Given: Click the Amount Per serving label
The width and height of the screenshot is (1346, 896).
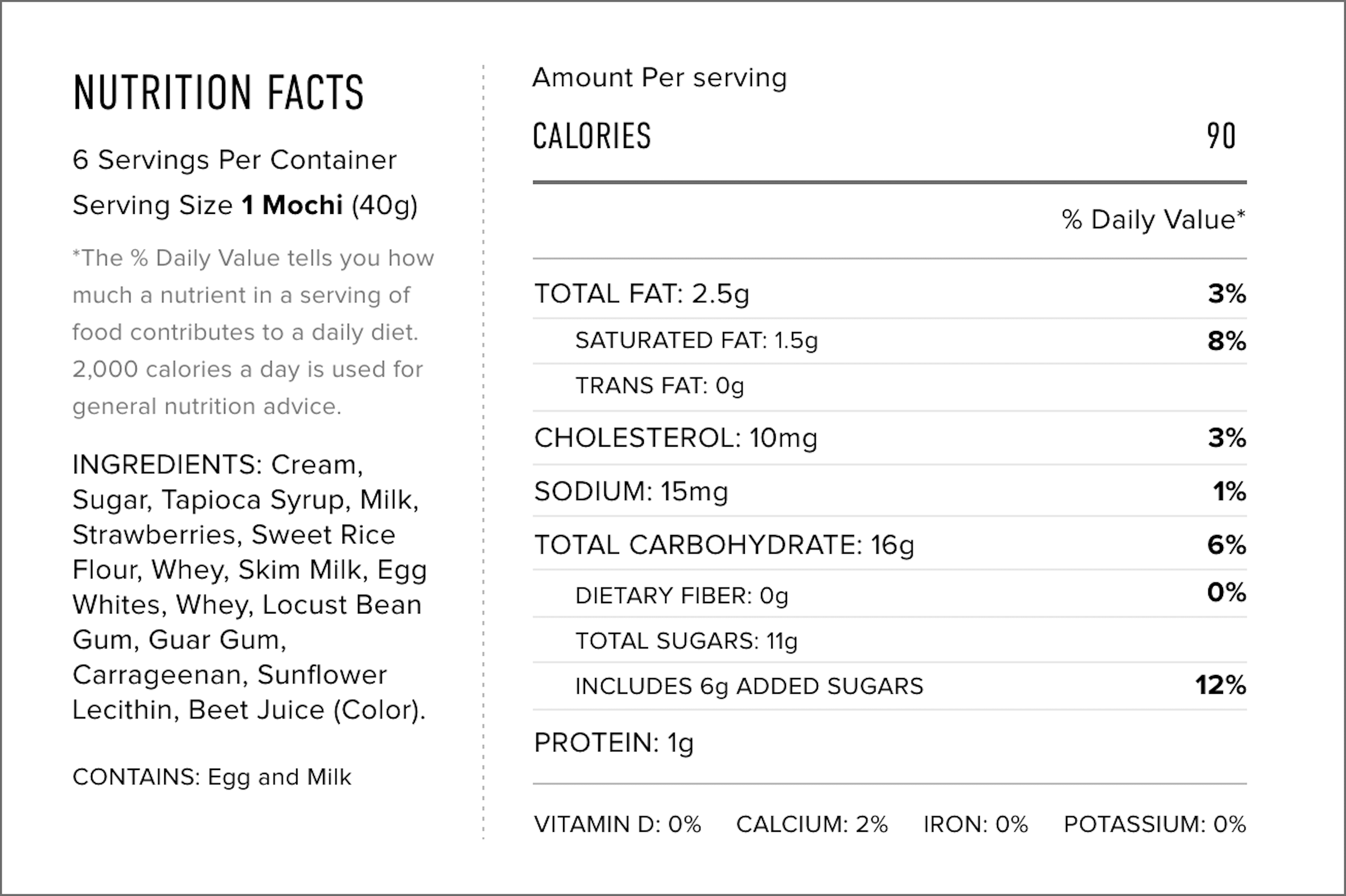Looking at the screenshot, I should click(x=660, y=78).
